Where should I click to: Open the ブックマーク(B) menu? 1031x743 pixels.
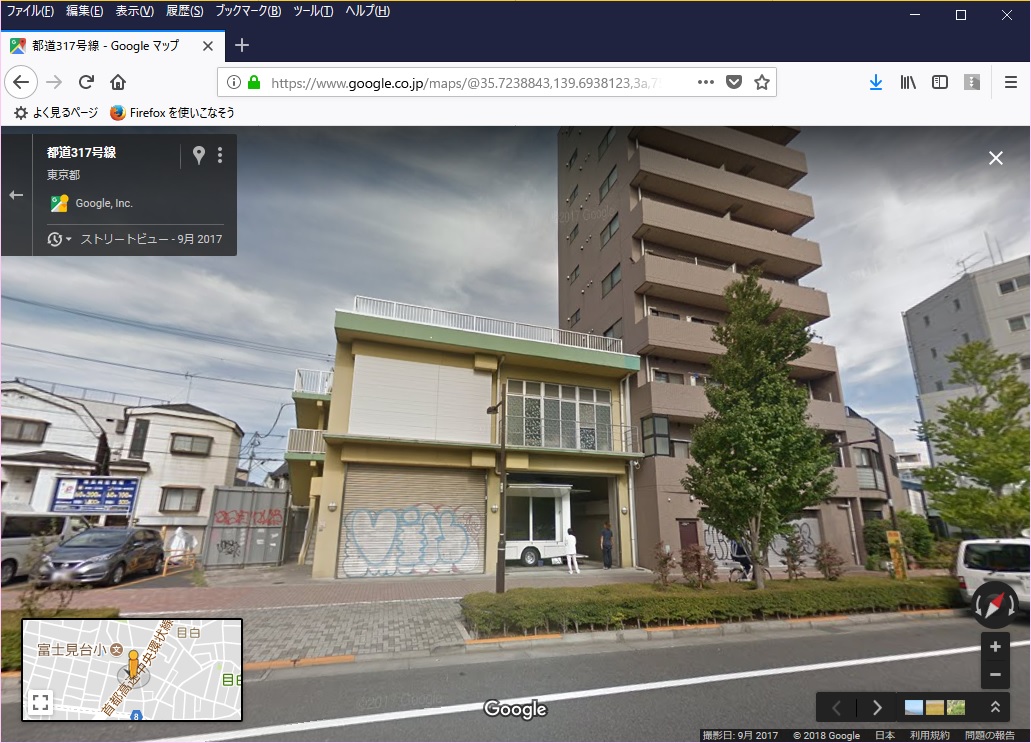[248, 11]
